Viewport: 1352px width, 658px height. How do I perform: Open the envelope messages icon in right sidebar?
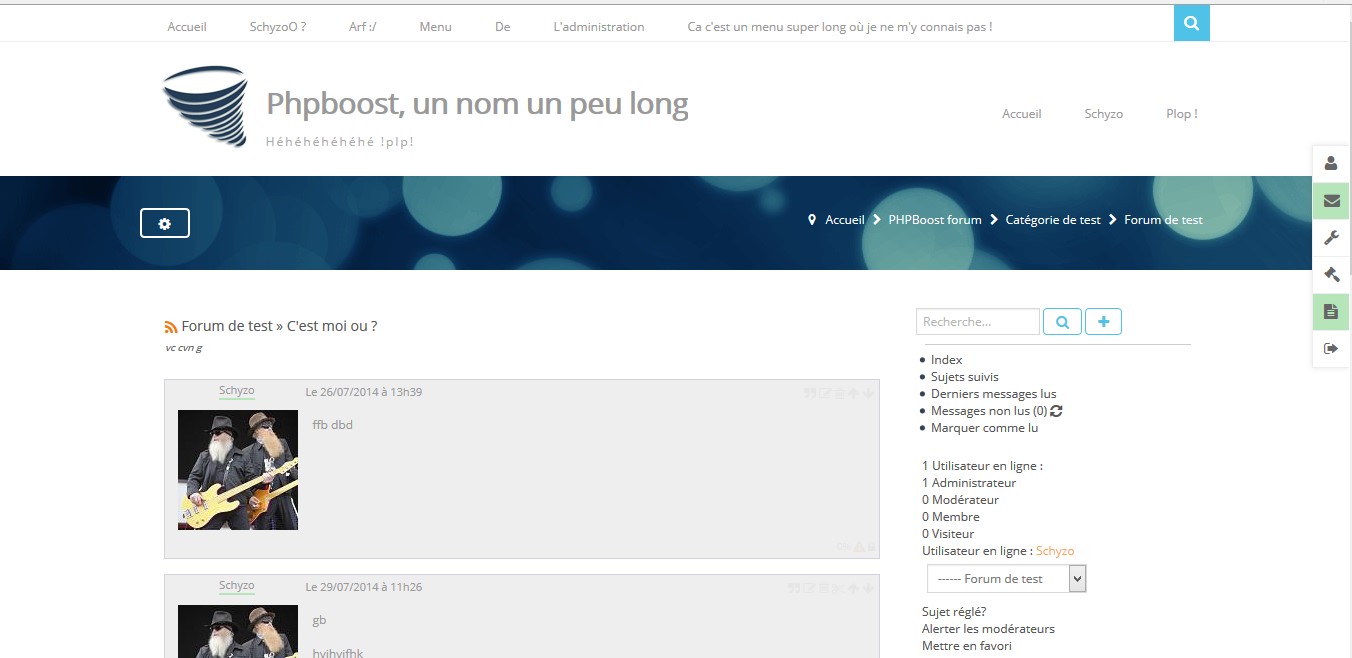coord(1331,200)
